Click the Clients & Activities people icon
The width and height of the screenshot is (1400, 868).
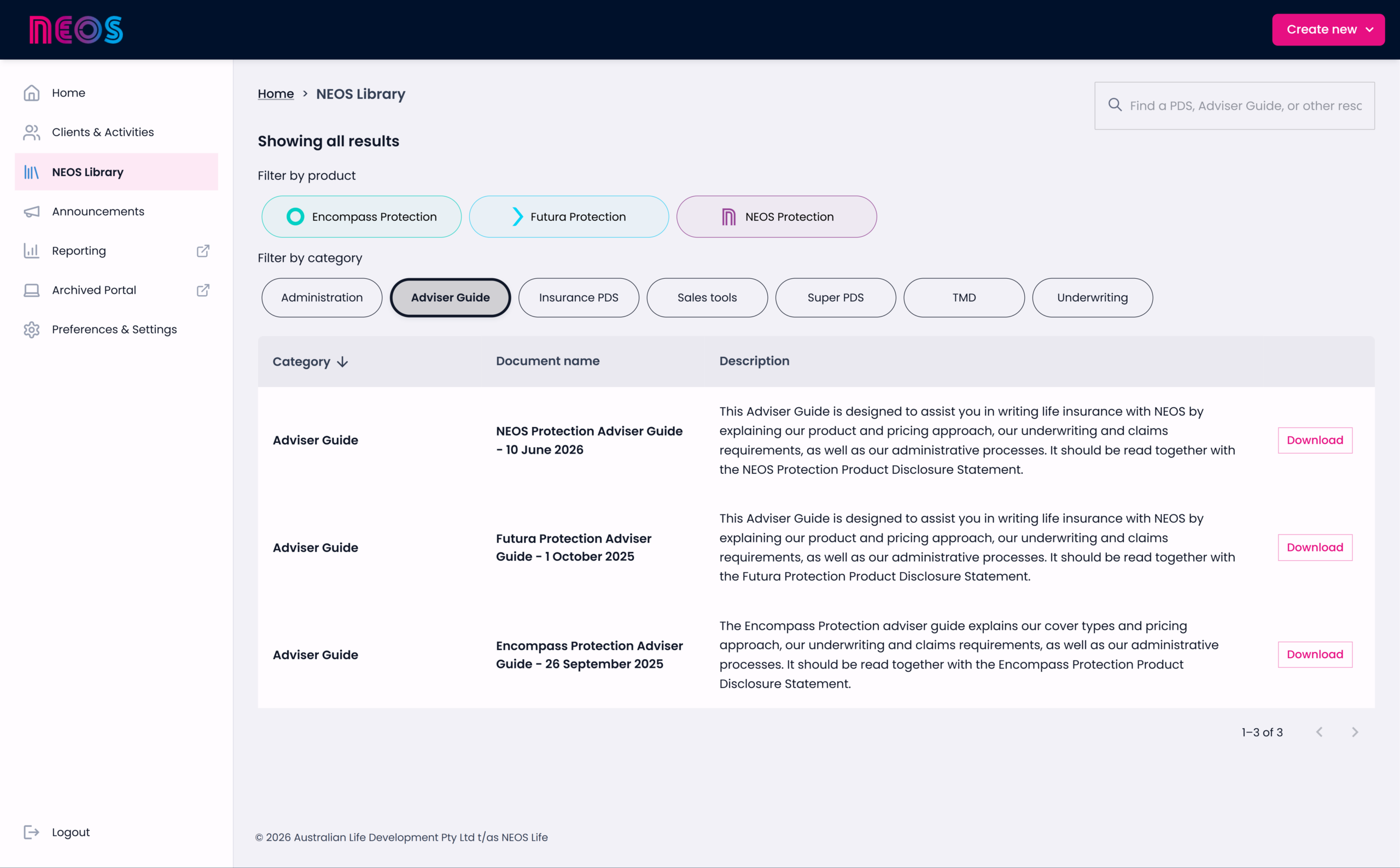click(x=32, y=132)
